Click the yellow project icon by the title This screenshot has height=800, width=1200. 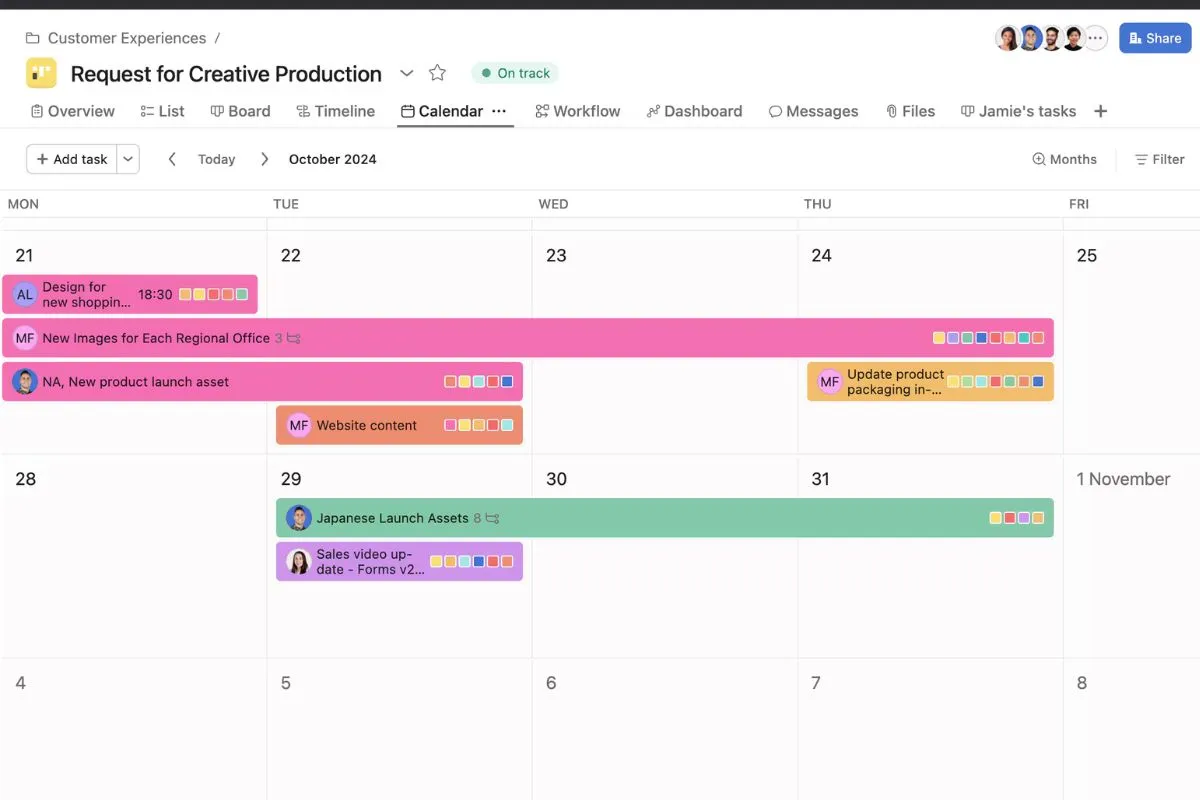[x=40, y=72]
